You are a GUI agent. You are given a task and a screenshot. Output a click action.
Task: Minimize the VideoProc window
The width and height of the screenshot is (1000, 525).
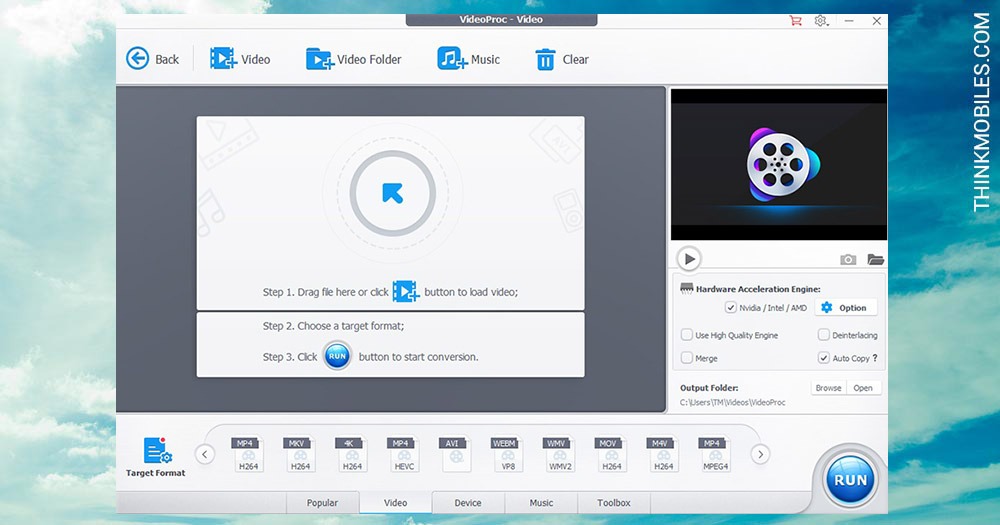[x=849, y=21]
